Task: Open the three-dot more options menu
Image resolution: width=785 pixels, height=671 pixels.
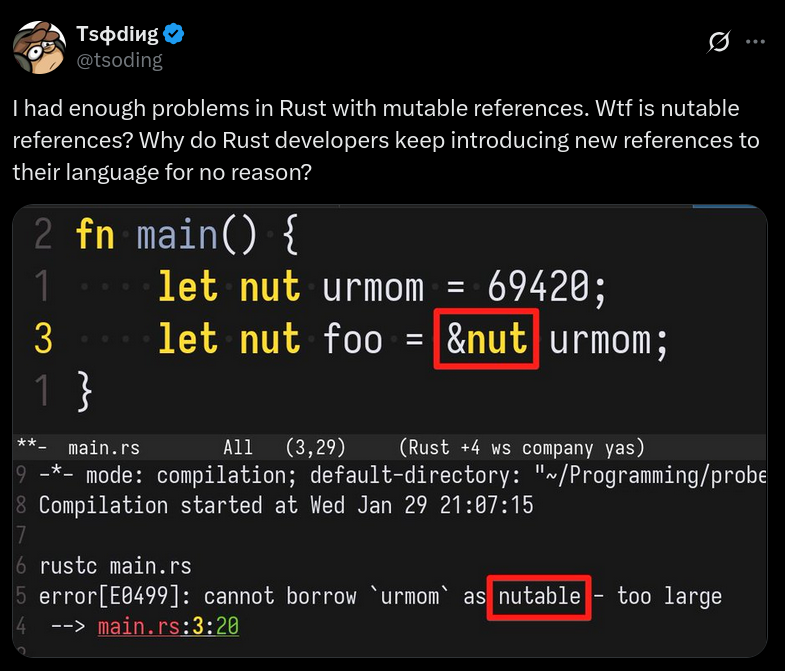Action: 755,42
